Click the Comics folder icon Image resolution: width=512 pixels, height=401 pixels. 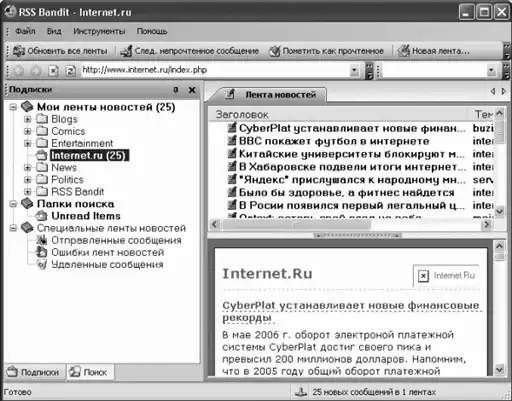pos(42,131)
